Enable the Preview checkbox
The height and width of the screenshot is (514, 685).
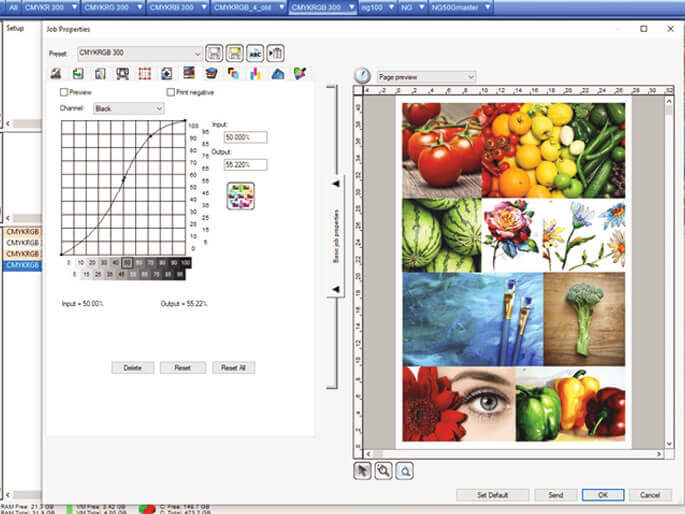(64, 92)
